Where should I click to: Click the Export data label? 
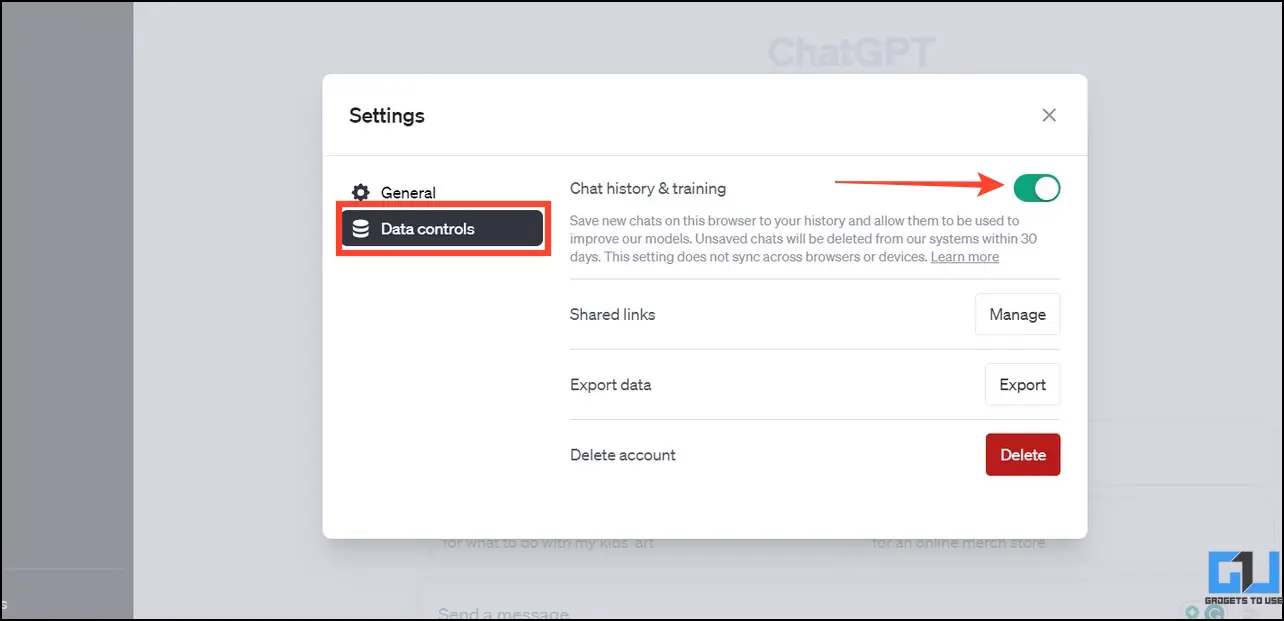pyautogui.click(x=610, y=385)
